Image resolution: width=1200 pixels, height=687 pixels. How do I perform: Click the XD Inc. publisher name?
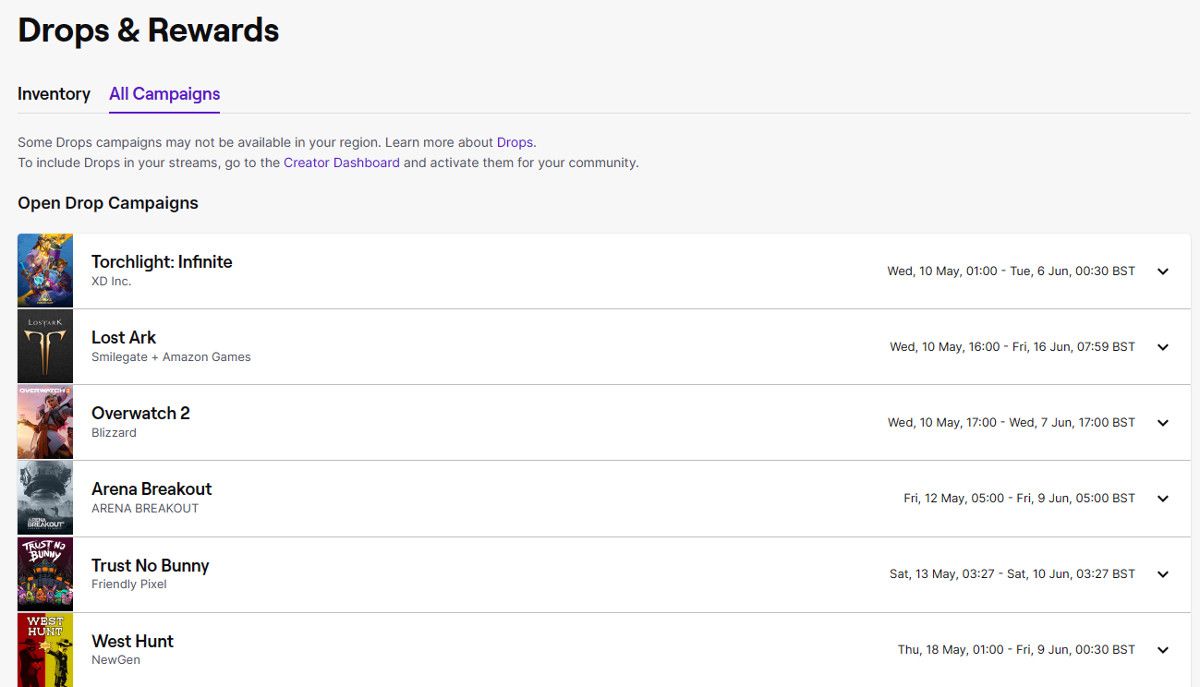coord(111,282)
